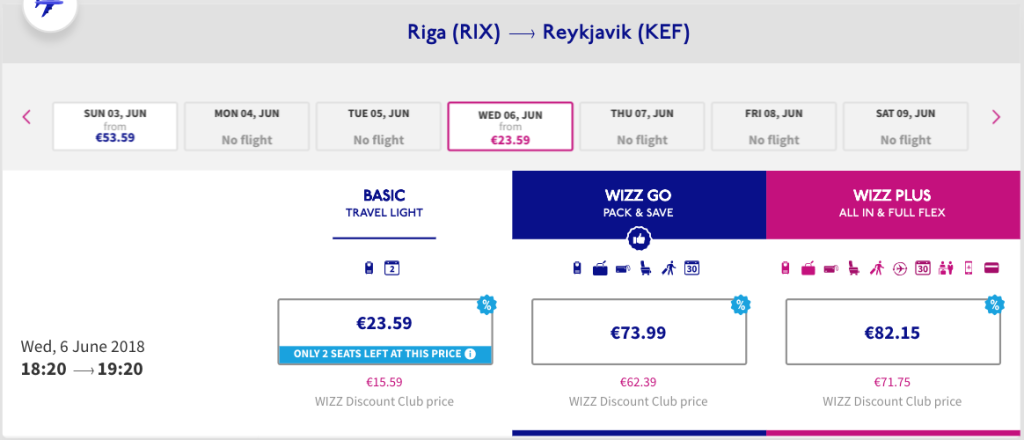Click the discount percent badge on €23.59
Image resolution: width=1024 pixels, height=440 pixels.
tap(486, 304)
